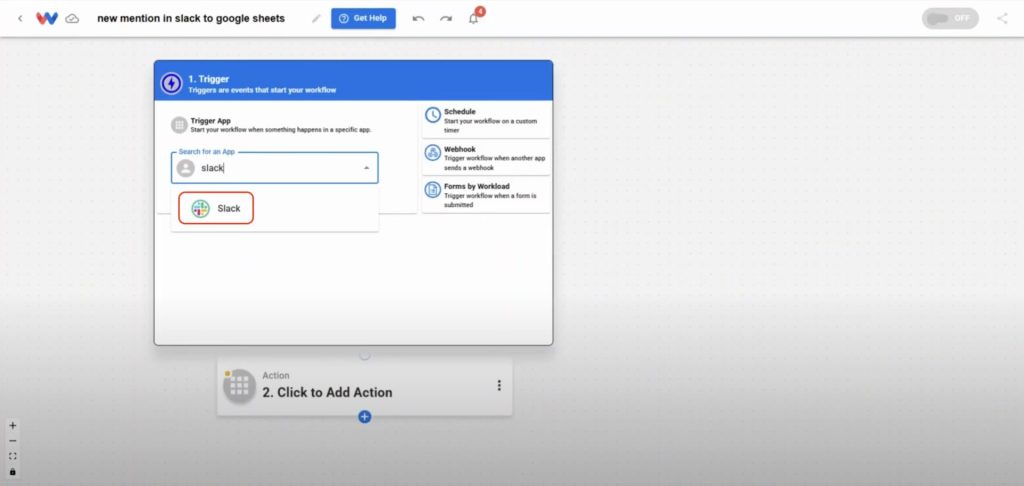Click the Trigger App label
The image size is (1024, 486).
(x=210, y=121)
